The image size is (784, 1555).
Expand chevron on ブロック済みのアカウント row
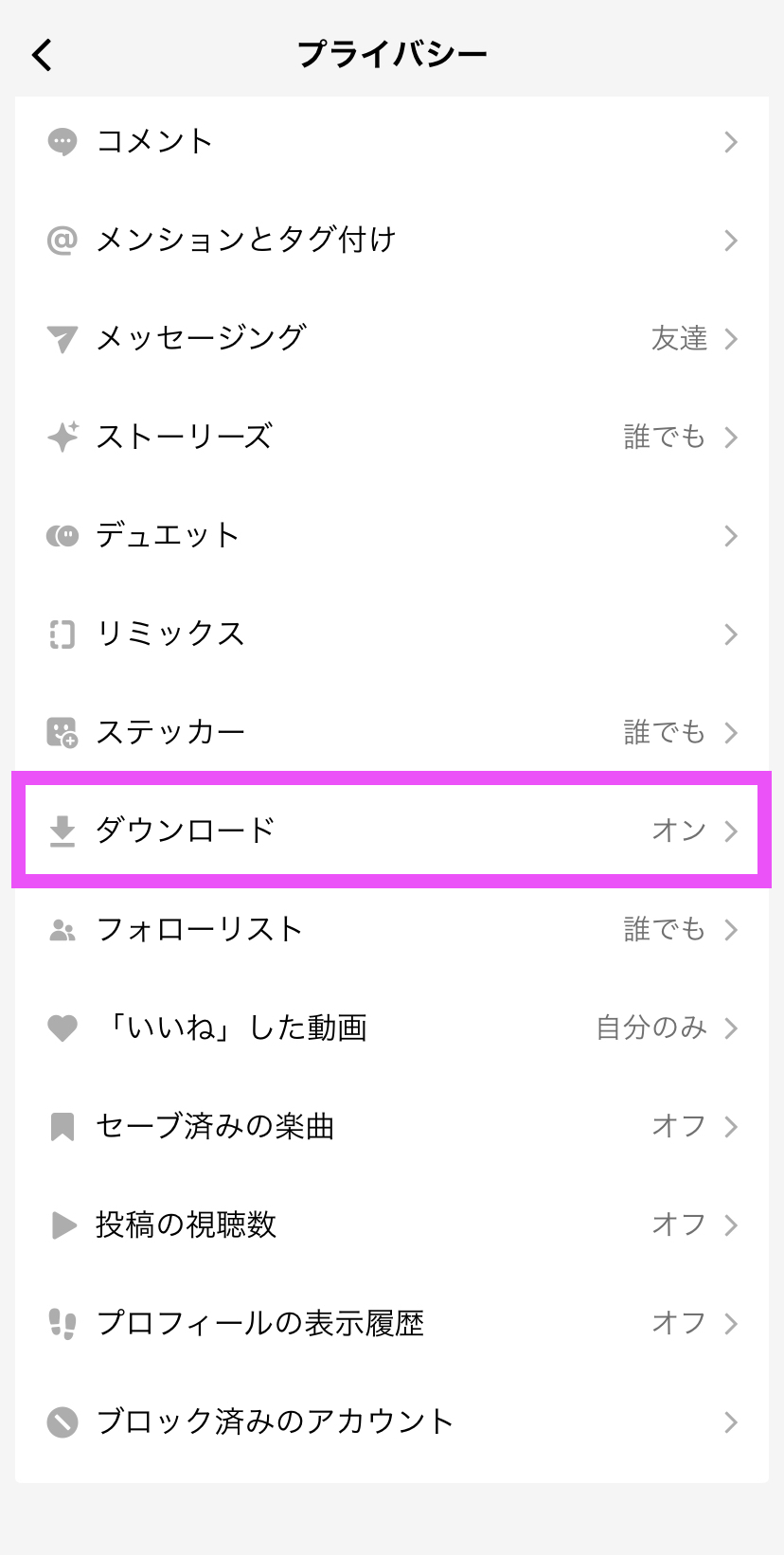click(x=730, y=1422)
